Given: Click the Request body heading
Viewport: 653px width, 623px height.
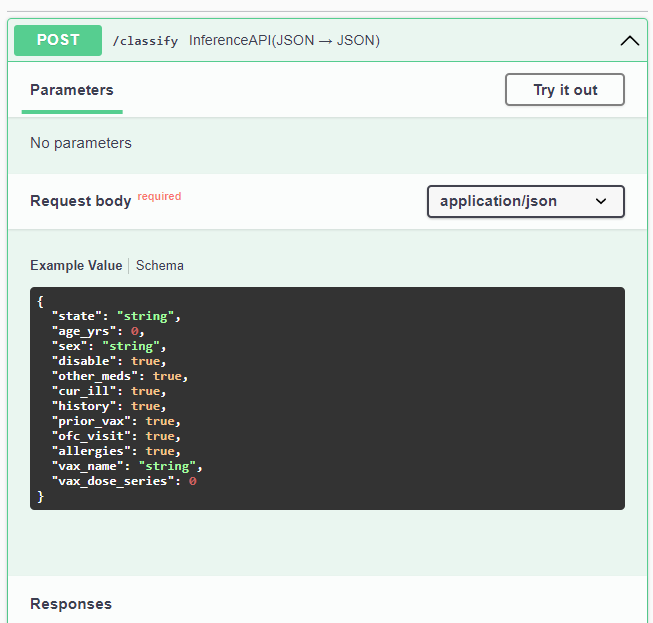Looking at the screenshot, I should 81,201.
